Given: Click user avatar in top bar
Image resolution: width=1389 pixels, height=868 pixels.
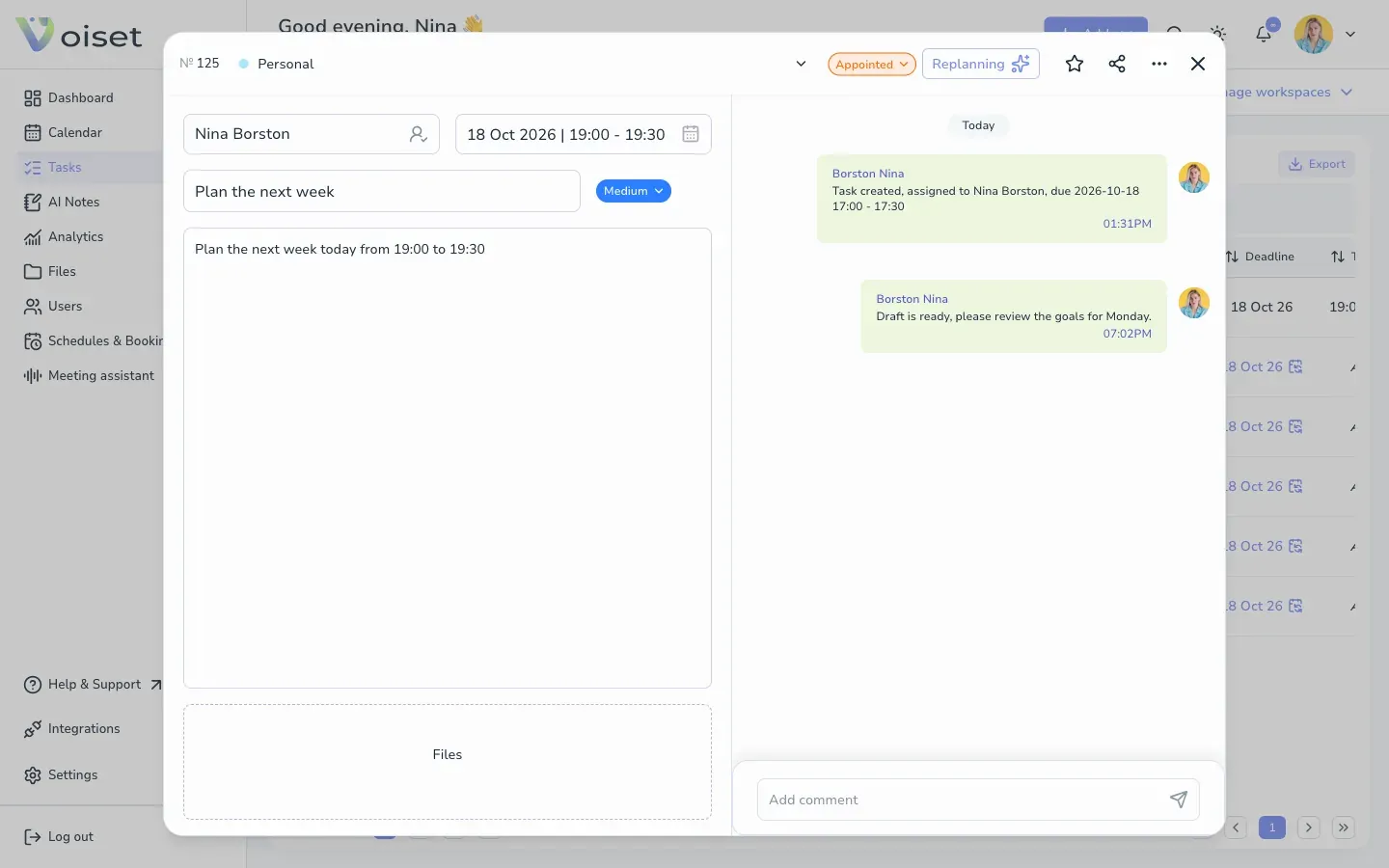Looking at the screenshot, I should click(1314, 34).
